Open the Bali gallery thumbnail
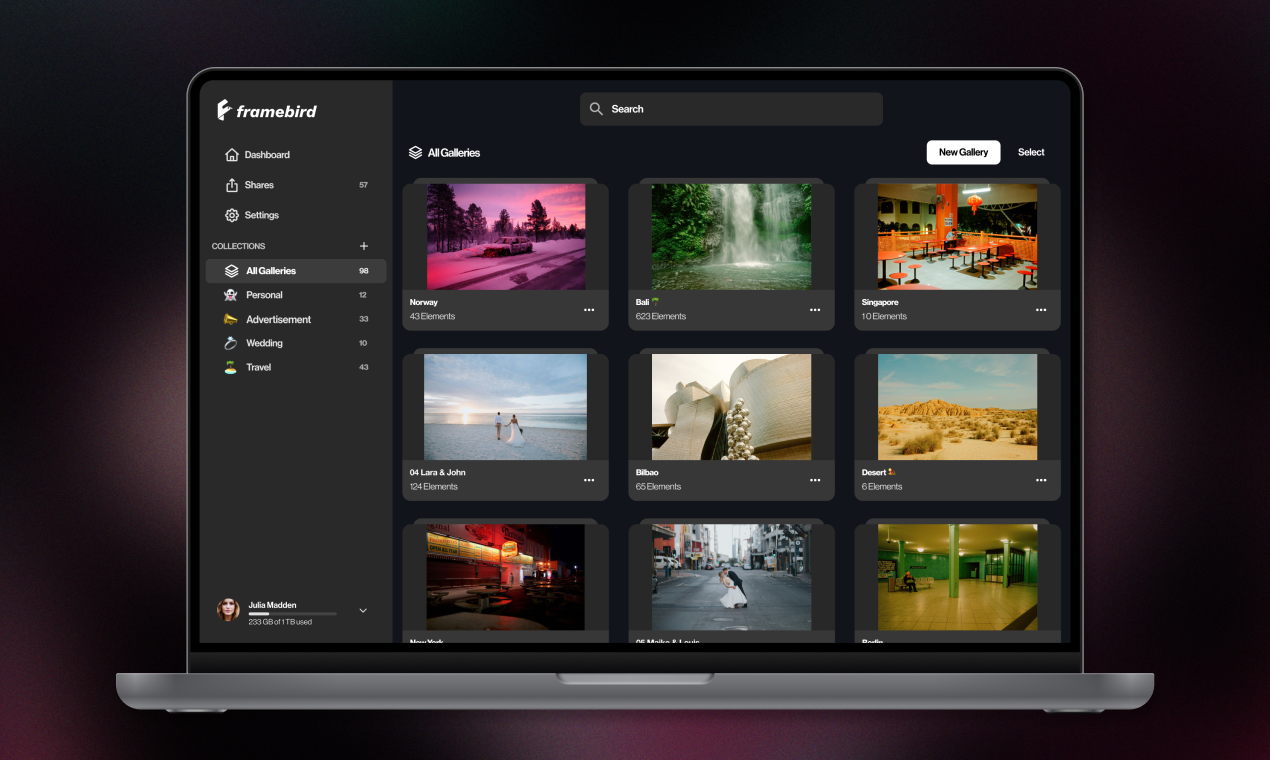 point(731,236)
